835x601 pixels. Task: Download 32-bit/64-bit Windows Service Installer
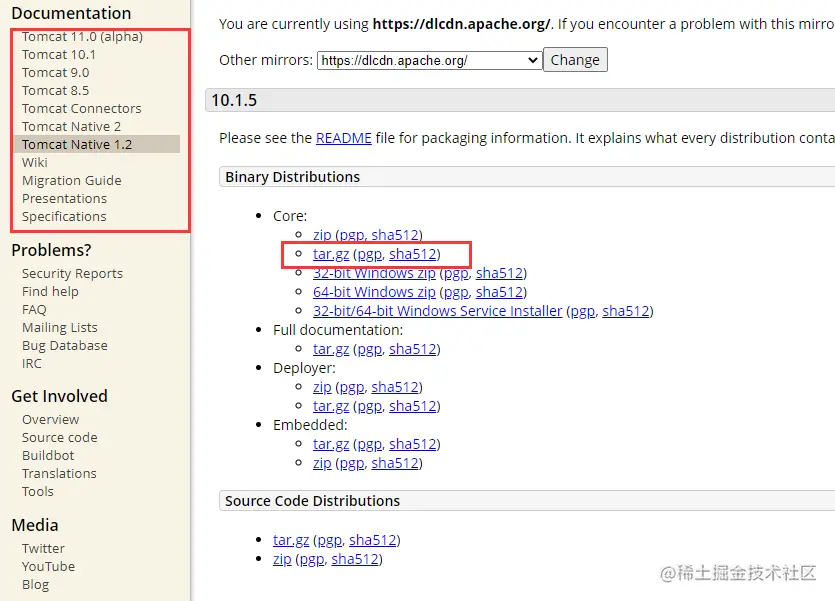click(438, 311)
